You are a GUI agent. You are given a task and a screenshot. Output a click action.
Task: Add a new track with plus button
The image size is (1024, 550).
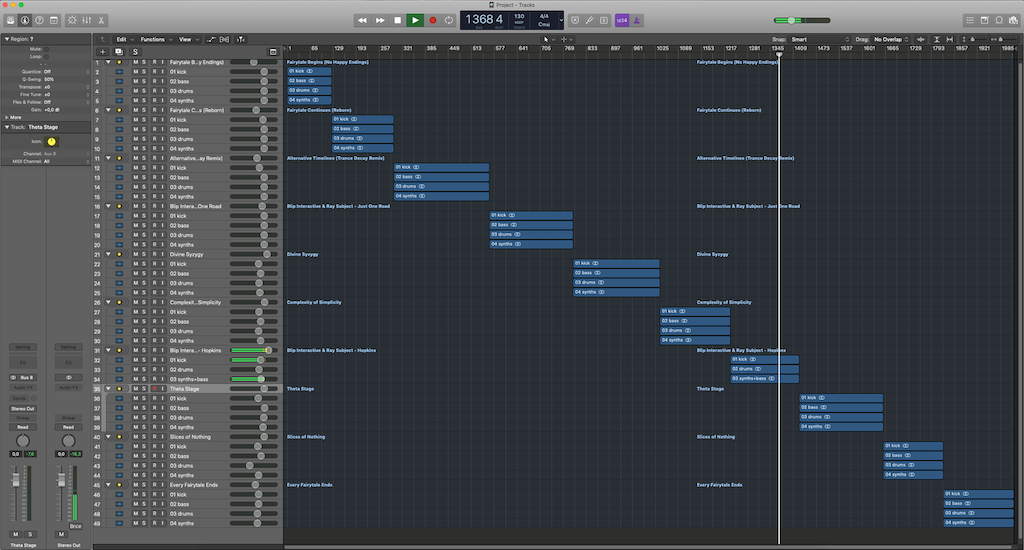point(102,51)
